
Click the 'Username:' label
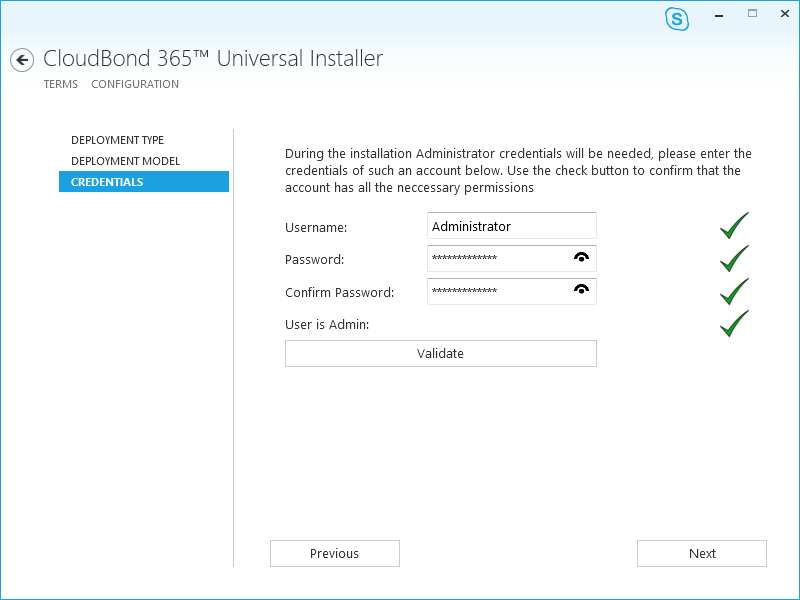point(316,228)
